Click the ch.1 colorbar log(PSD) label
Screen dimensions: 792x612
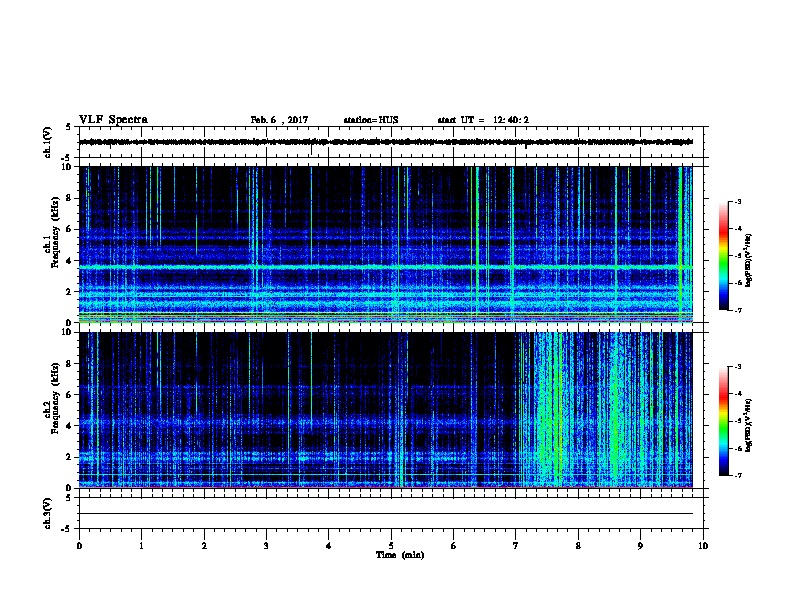pyautogui.click(x=748, y=260)
